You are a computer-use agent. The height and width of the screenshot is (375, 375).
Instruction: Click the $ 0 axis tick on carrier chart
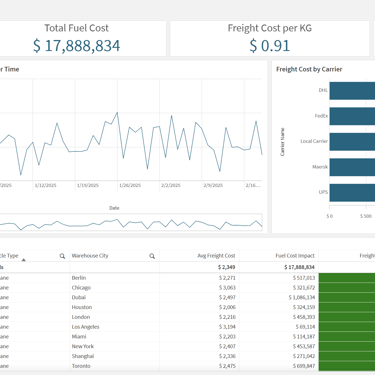point(330,216)
